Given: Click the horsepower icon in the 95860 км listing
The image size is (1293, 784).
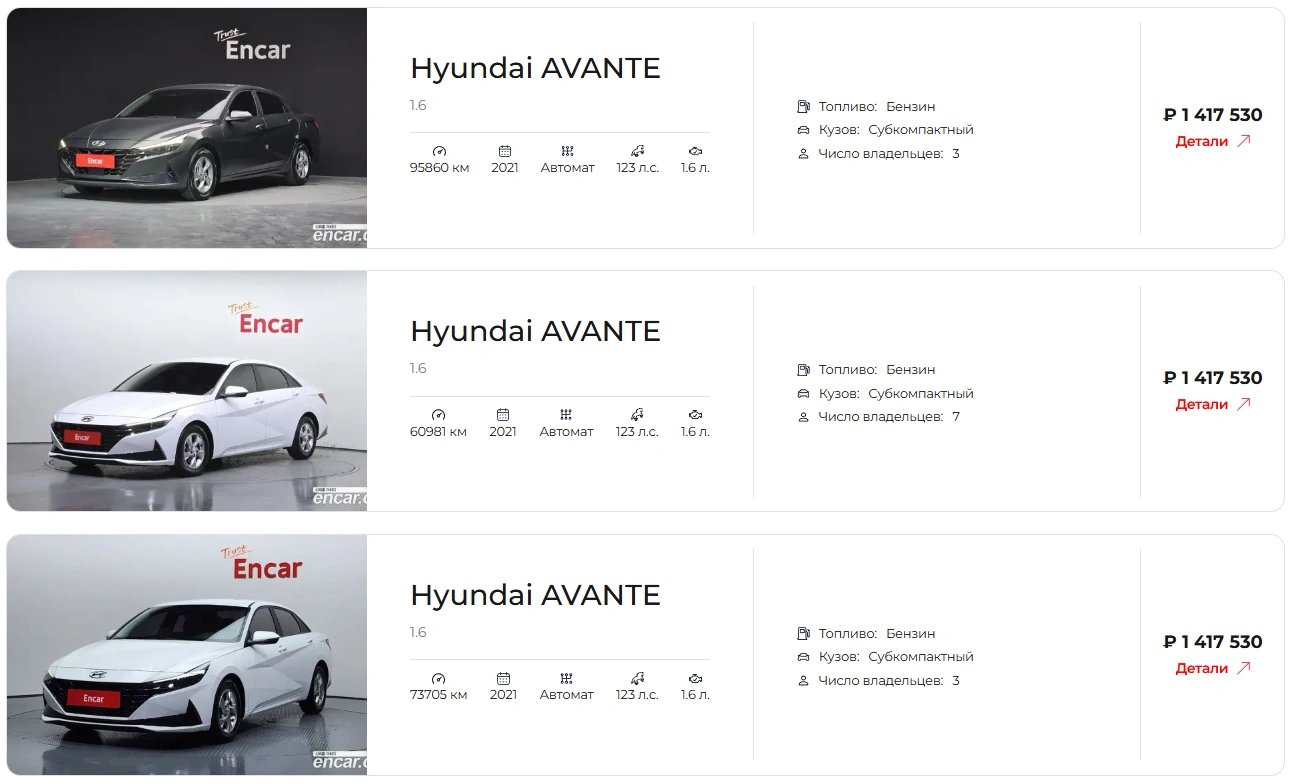Looking at the screenshot, I should (x=637, y=151).
